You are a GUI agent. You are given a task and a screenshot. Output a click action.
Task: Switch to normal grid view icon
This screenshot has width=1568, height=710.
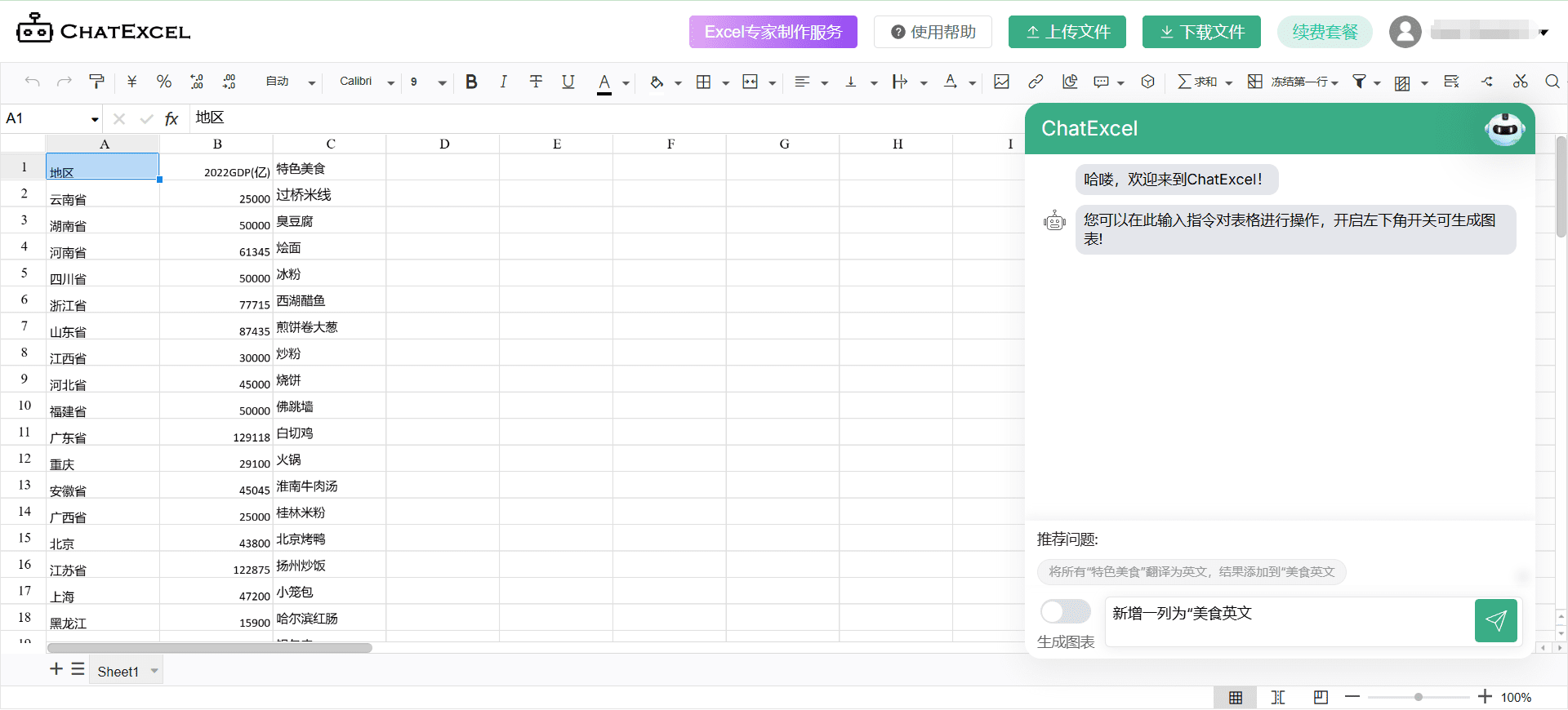pos(1236,698)
